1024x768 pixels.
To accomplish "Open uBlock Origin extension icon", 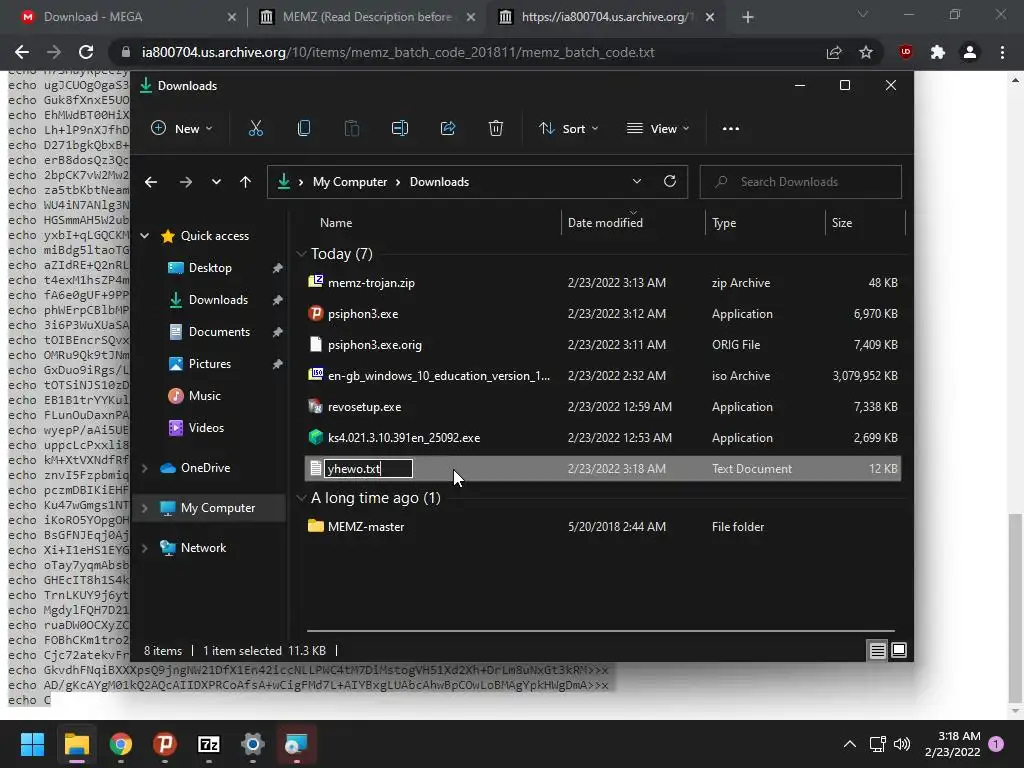I will click(x=906, y=52).
